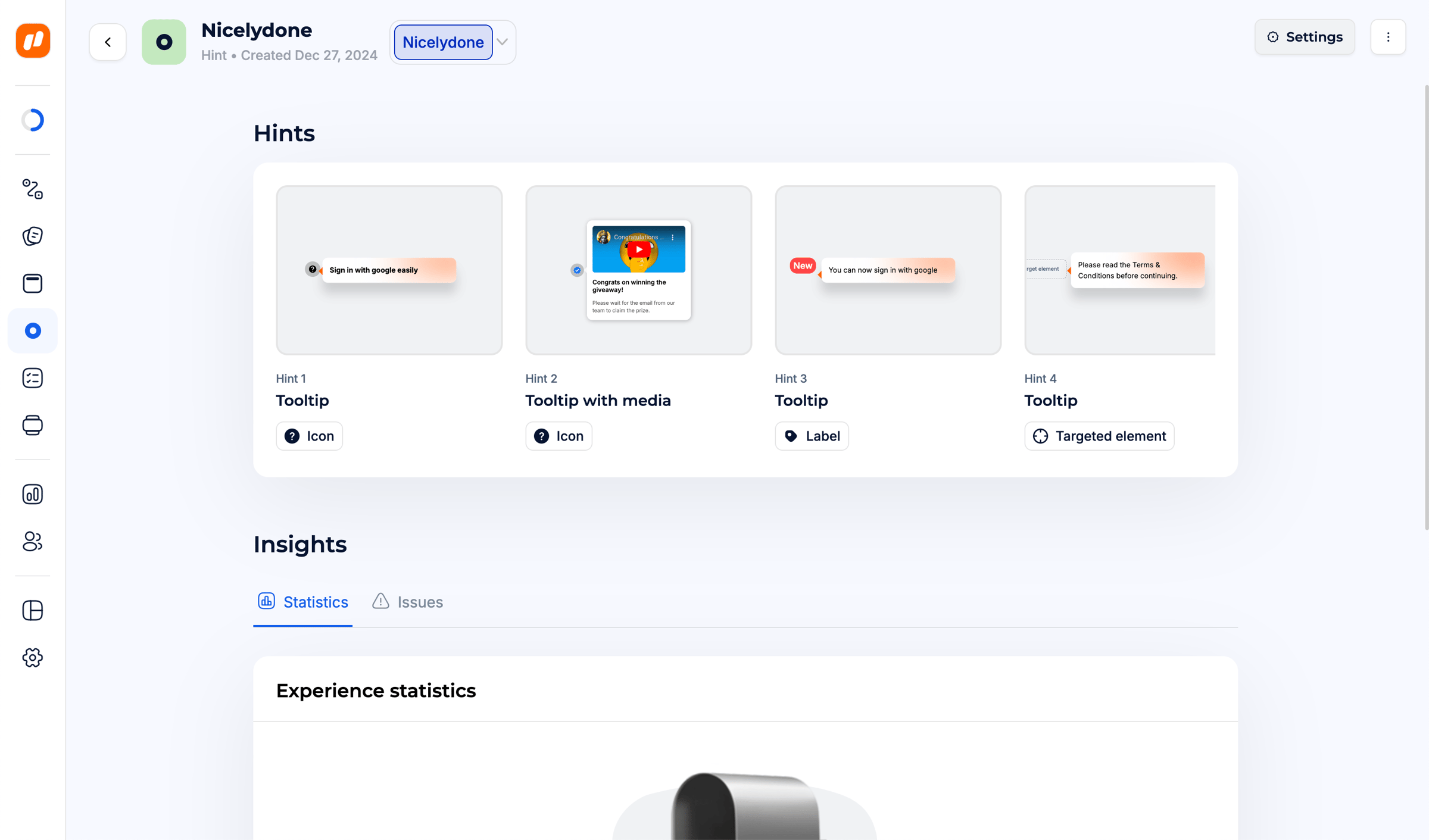Expand the Nicelydone dropdown chevron
The width and height of the screenshot is (1429, 840).
click(503, 42)
